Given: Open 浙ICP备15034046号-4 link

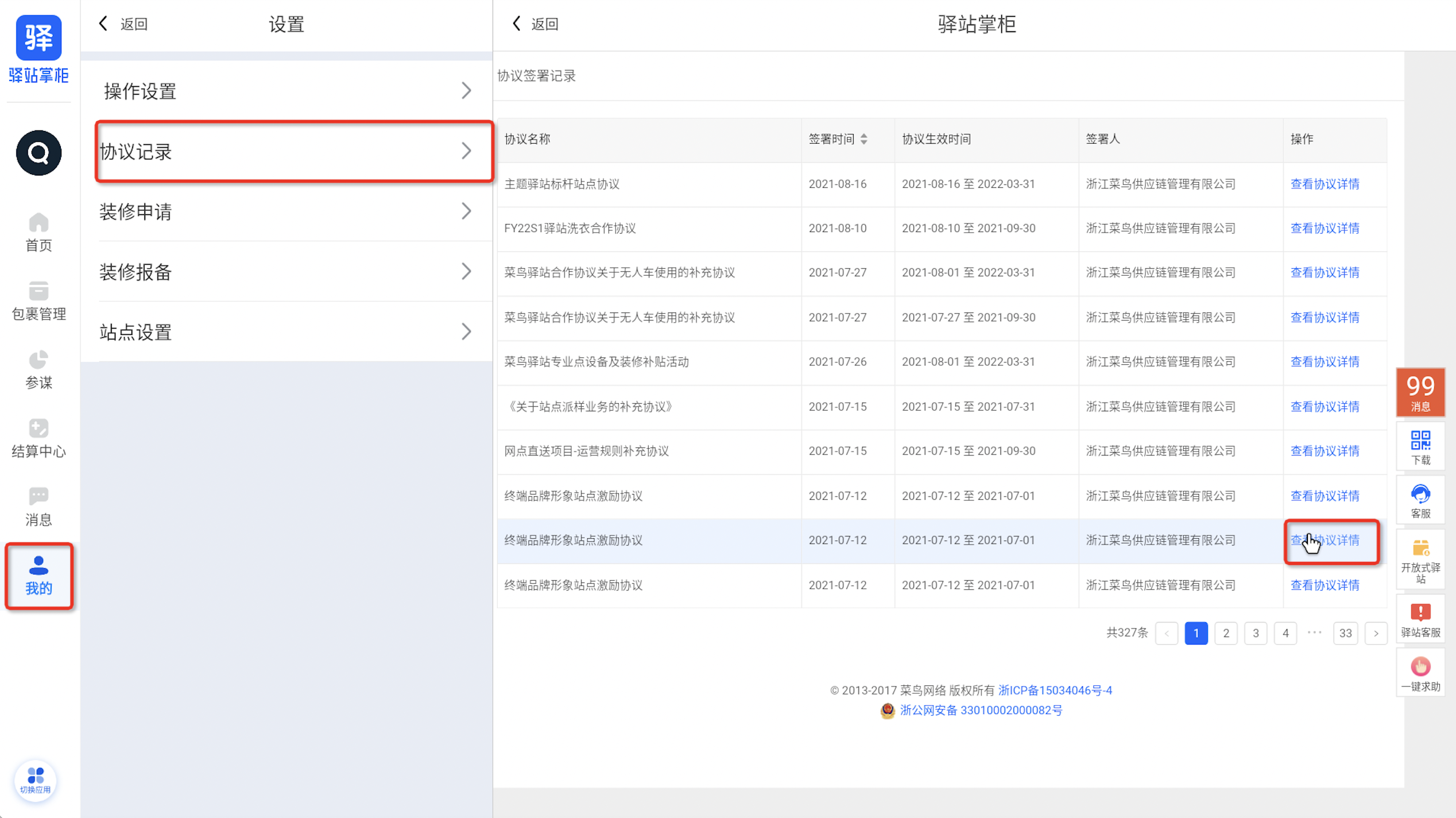Looking at the screenshot, I should tap(1055, 690).
